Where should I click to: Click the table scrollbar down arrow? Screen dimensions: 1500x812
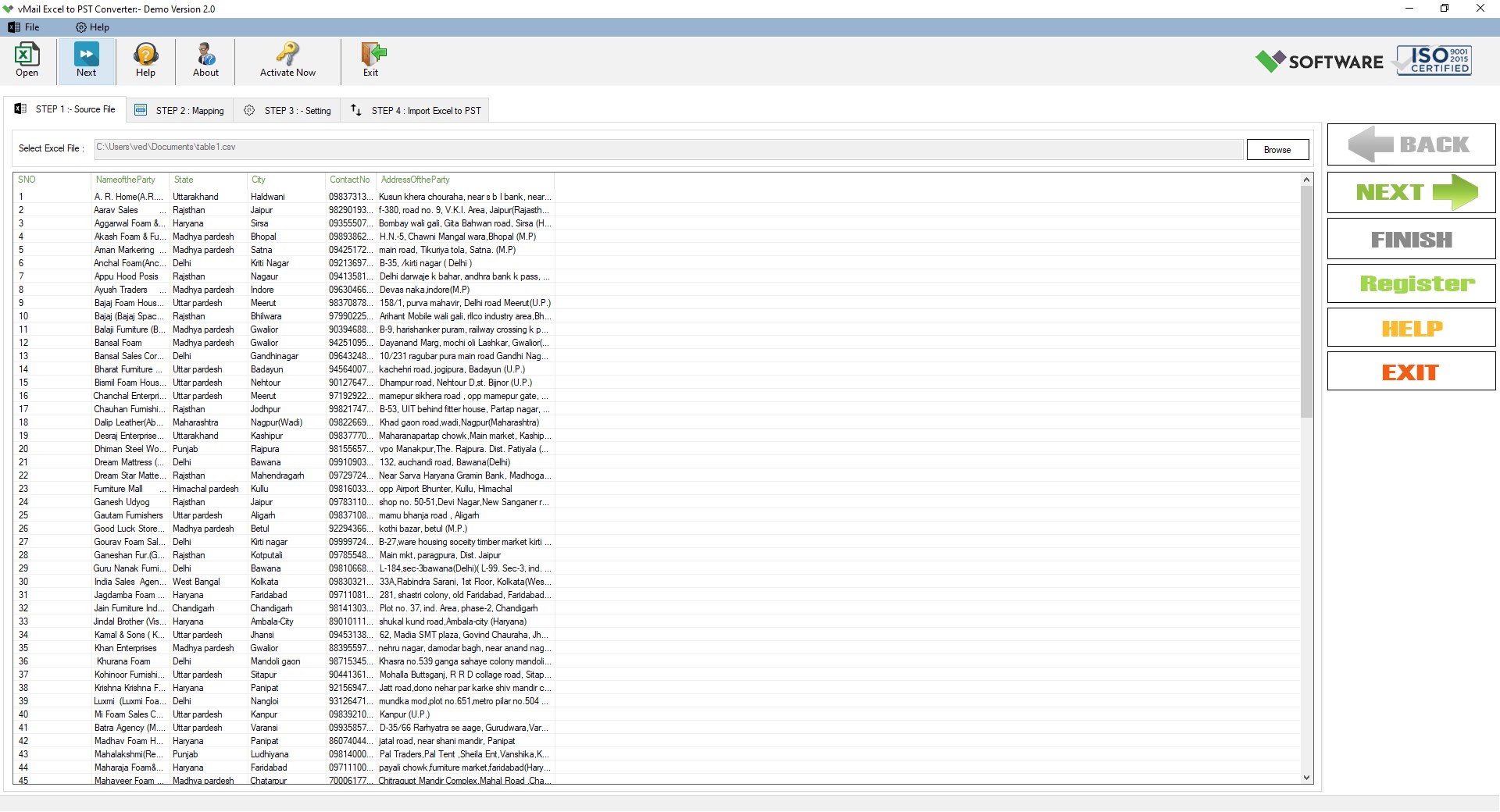(x=1306, y=778)
